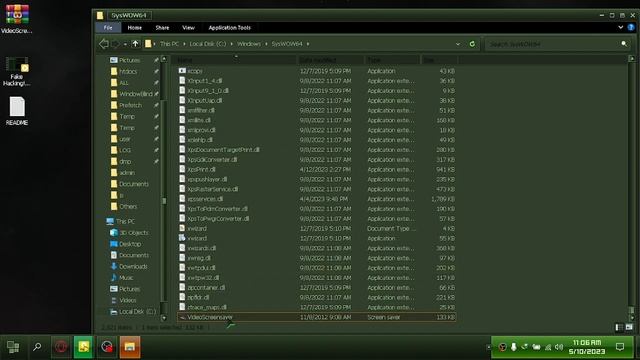Open the address bar history dropdown
The image size is (640, 360).
click(458, 44)
